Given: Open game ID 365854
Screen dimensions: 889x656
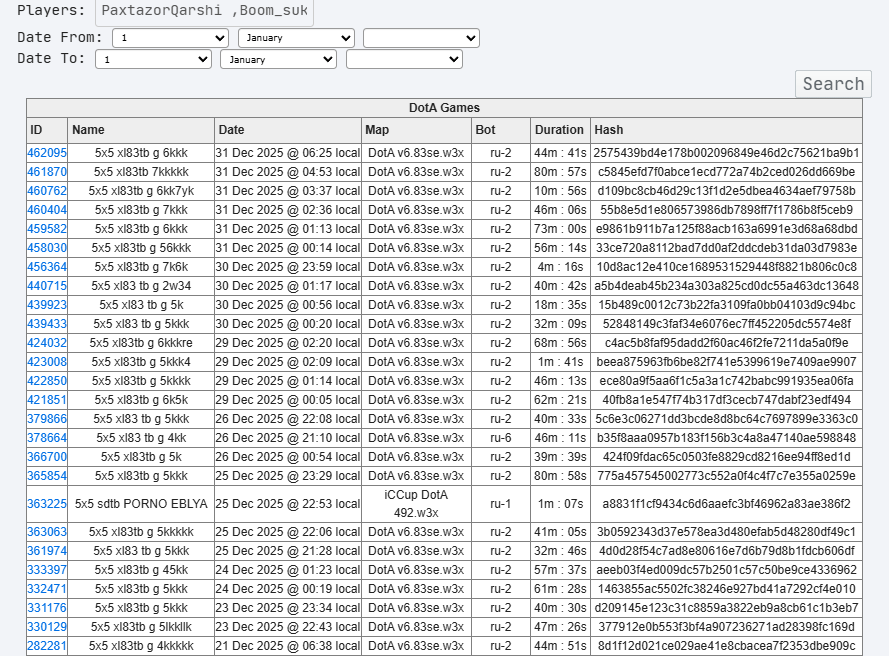Looking at the screenshot, I should coord(47,476).
